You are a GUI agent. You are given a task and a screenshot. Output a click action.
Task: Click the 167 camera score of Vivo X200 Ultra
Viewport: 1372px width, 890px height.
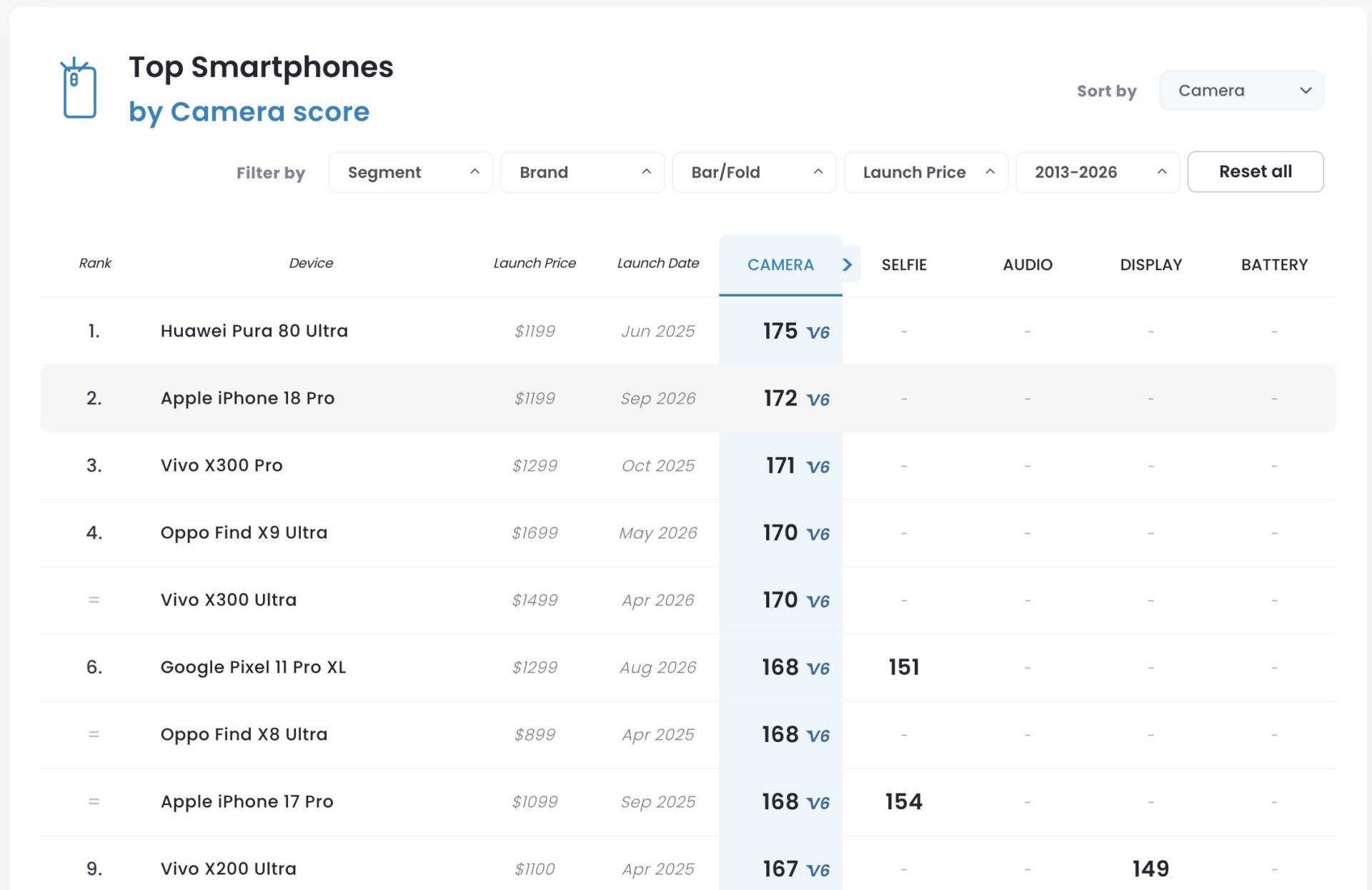[x=780, y=869]
